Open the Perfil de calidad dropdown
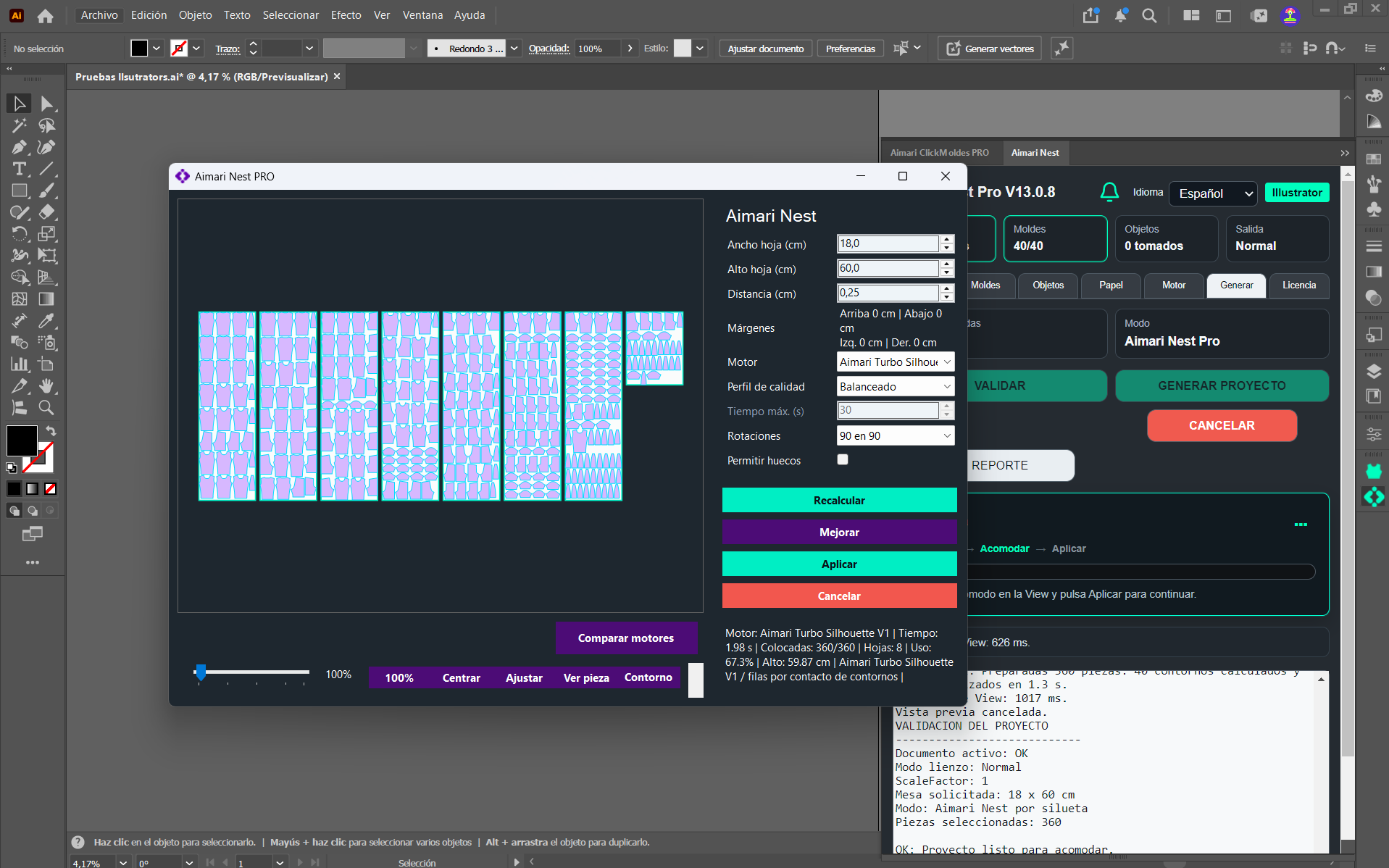 896,386
